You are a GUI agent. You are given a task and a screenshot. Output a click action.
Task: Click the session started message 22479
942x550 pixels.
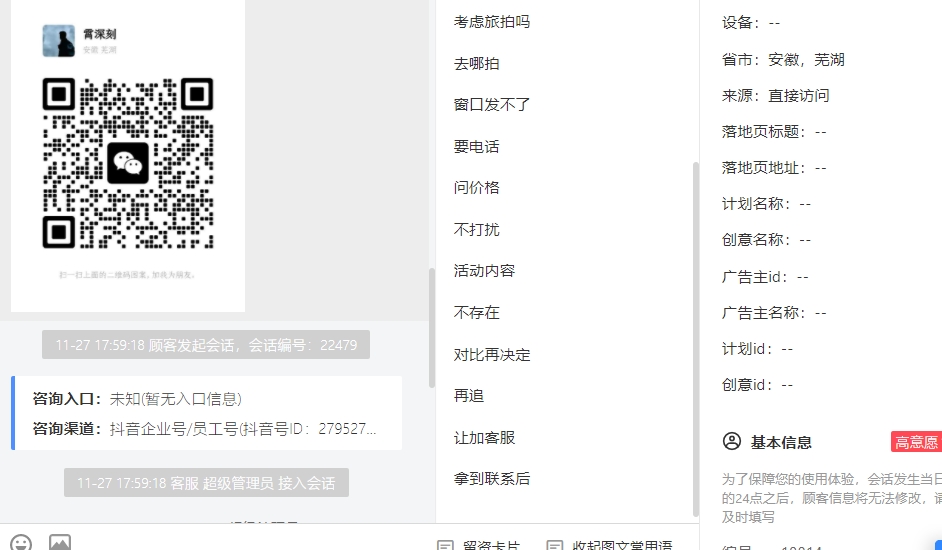pyautogui.click(x=206, y=345)
